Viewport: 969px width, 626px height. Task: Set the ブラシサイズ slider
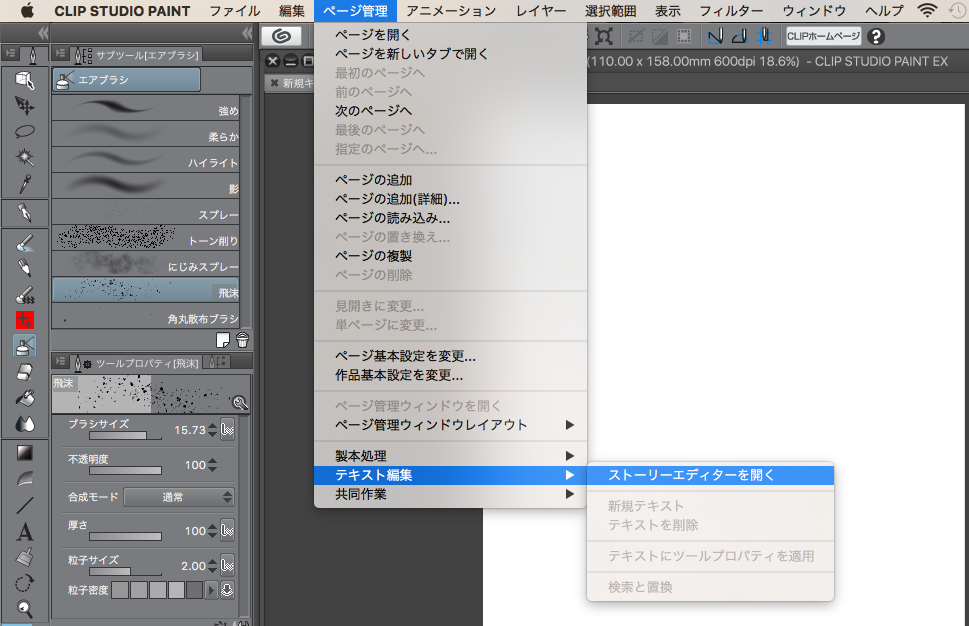pyautogui.click(x=125, y=436)
